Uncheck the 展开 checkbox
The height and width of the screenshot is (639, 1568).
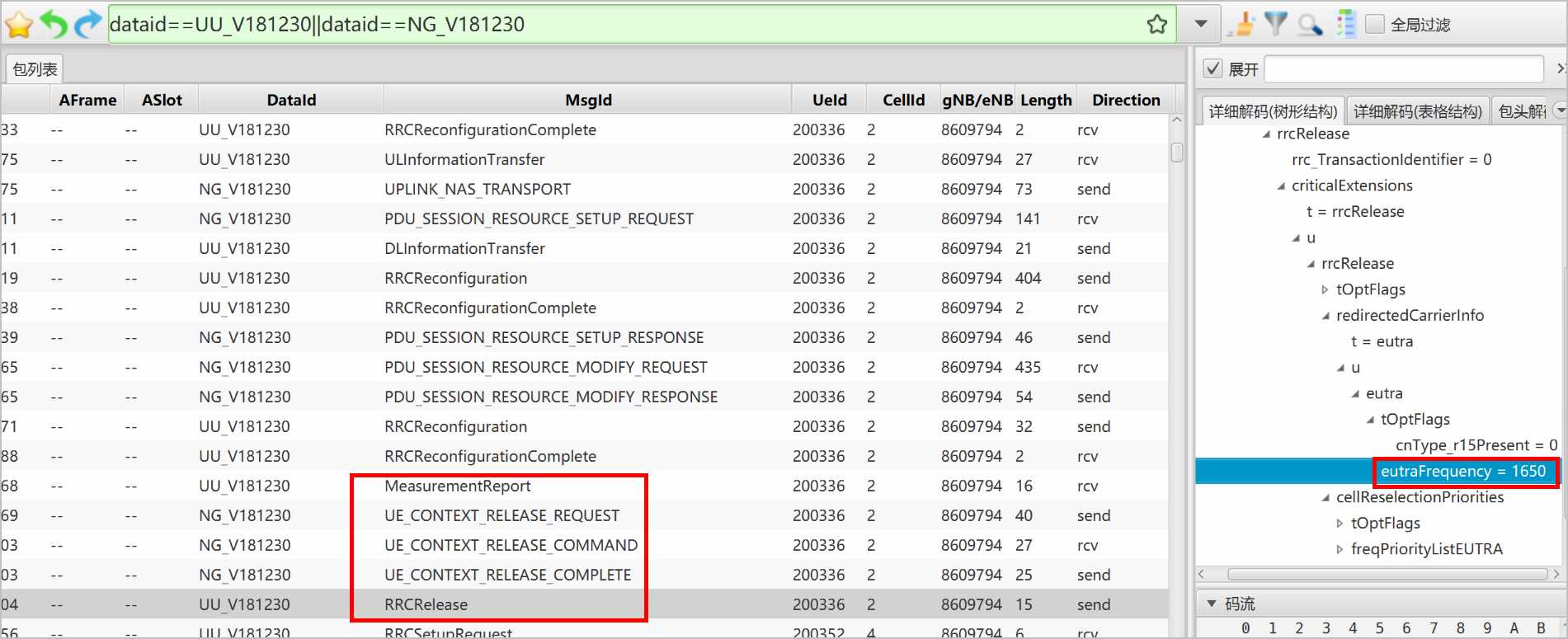coord(1212,68)
